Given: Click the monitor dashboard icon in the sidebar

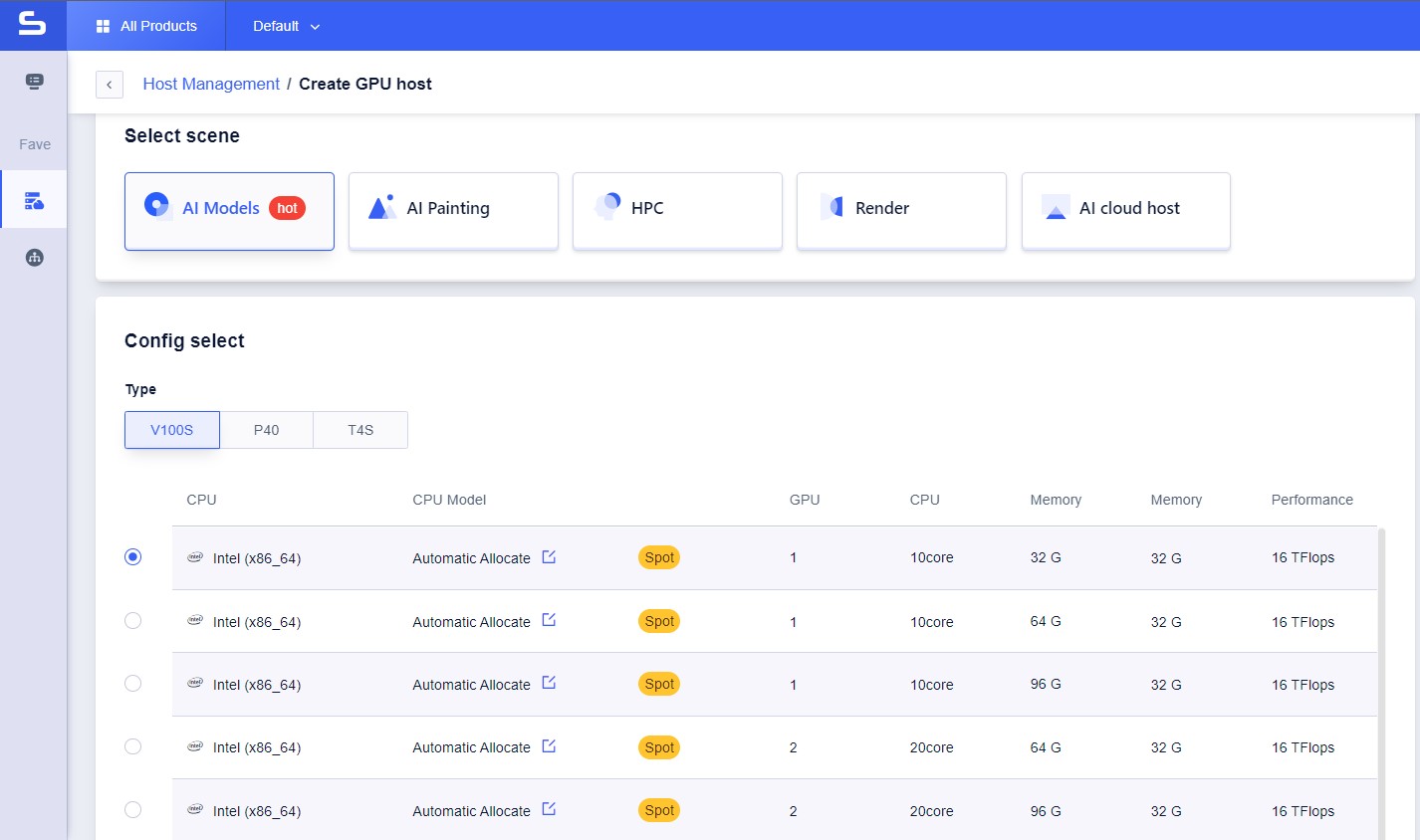Looking at the screenshot, I should pos(33,82).
